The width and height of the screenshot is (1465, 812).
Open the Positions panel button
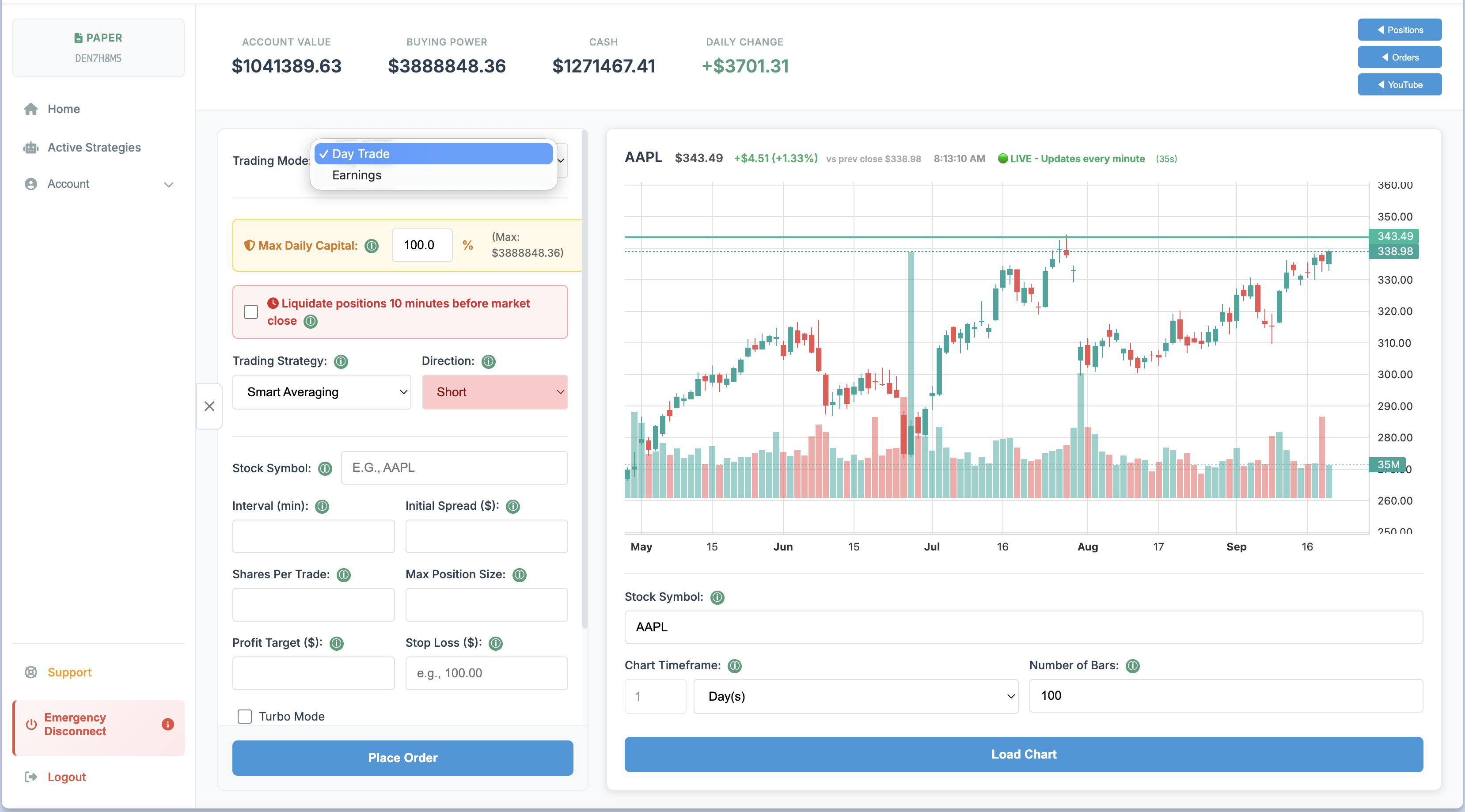[1400, 30]
